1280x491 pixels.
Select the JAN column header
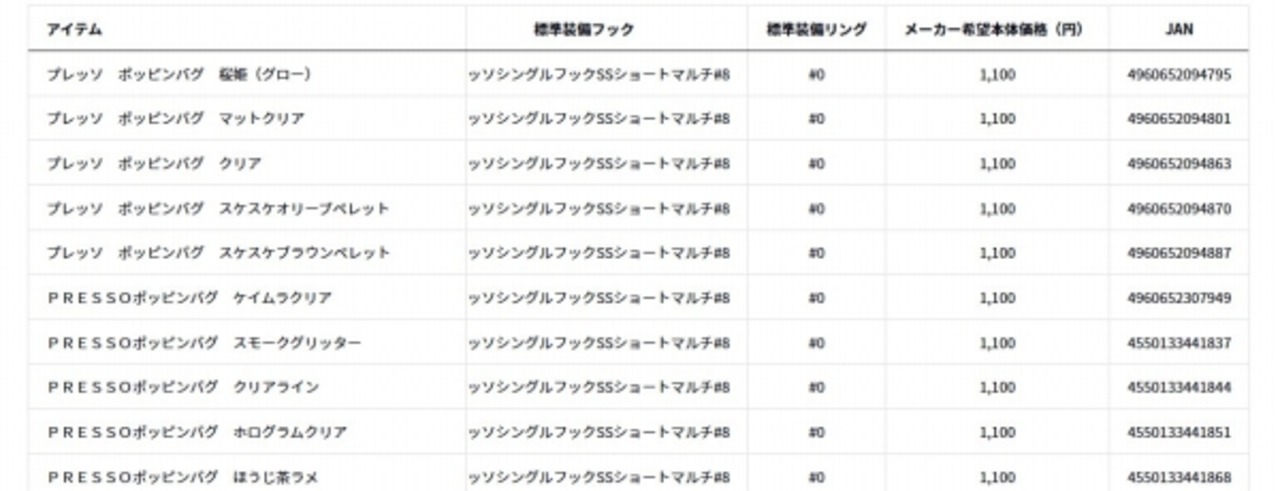(1179, 30)
